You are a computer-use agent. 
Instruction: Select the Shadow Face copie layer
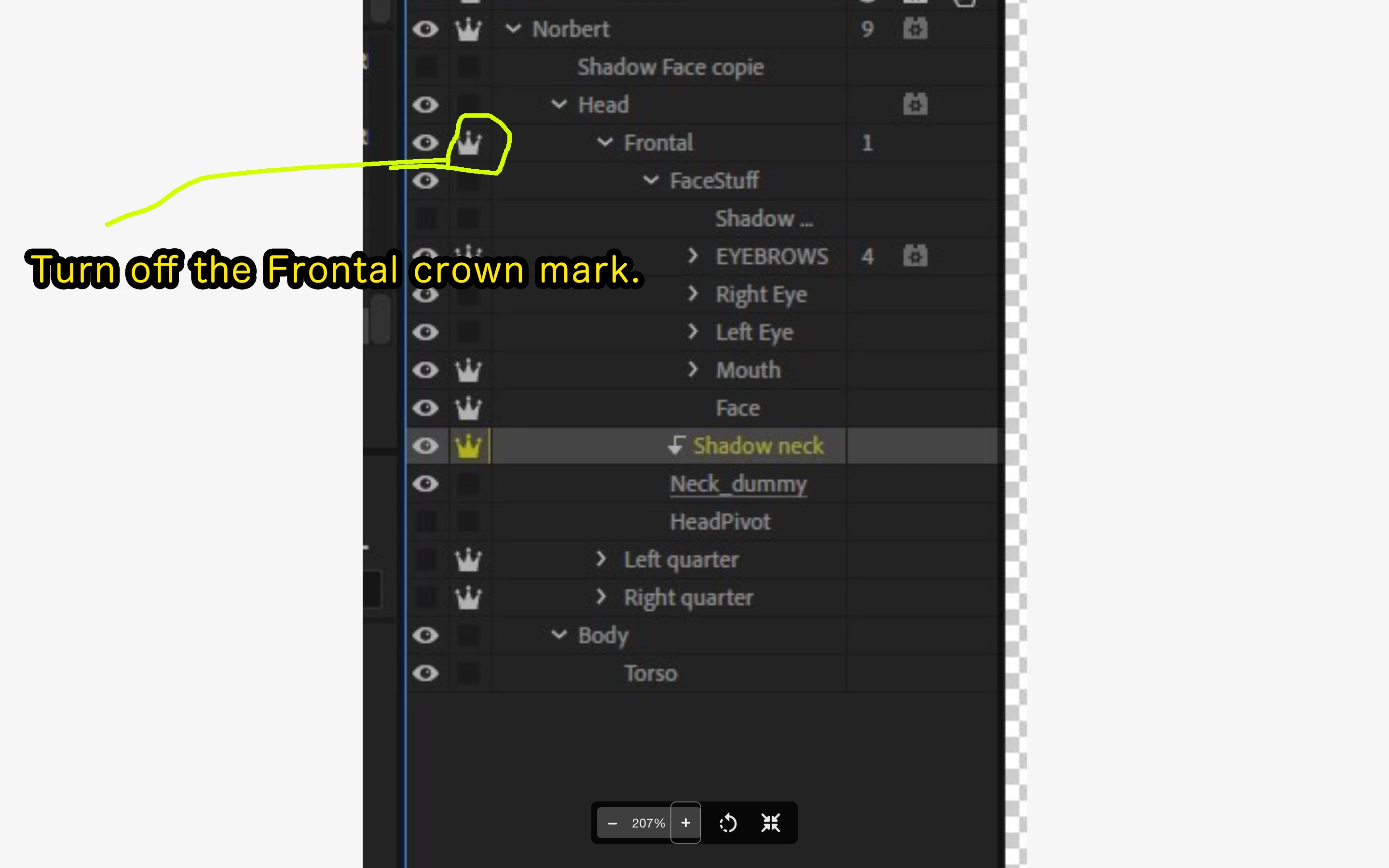click(x=670, y=67)
